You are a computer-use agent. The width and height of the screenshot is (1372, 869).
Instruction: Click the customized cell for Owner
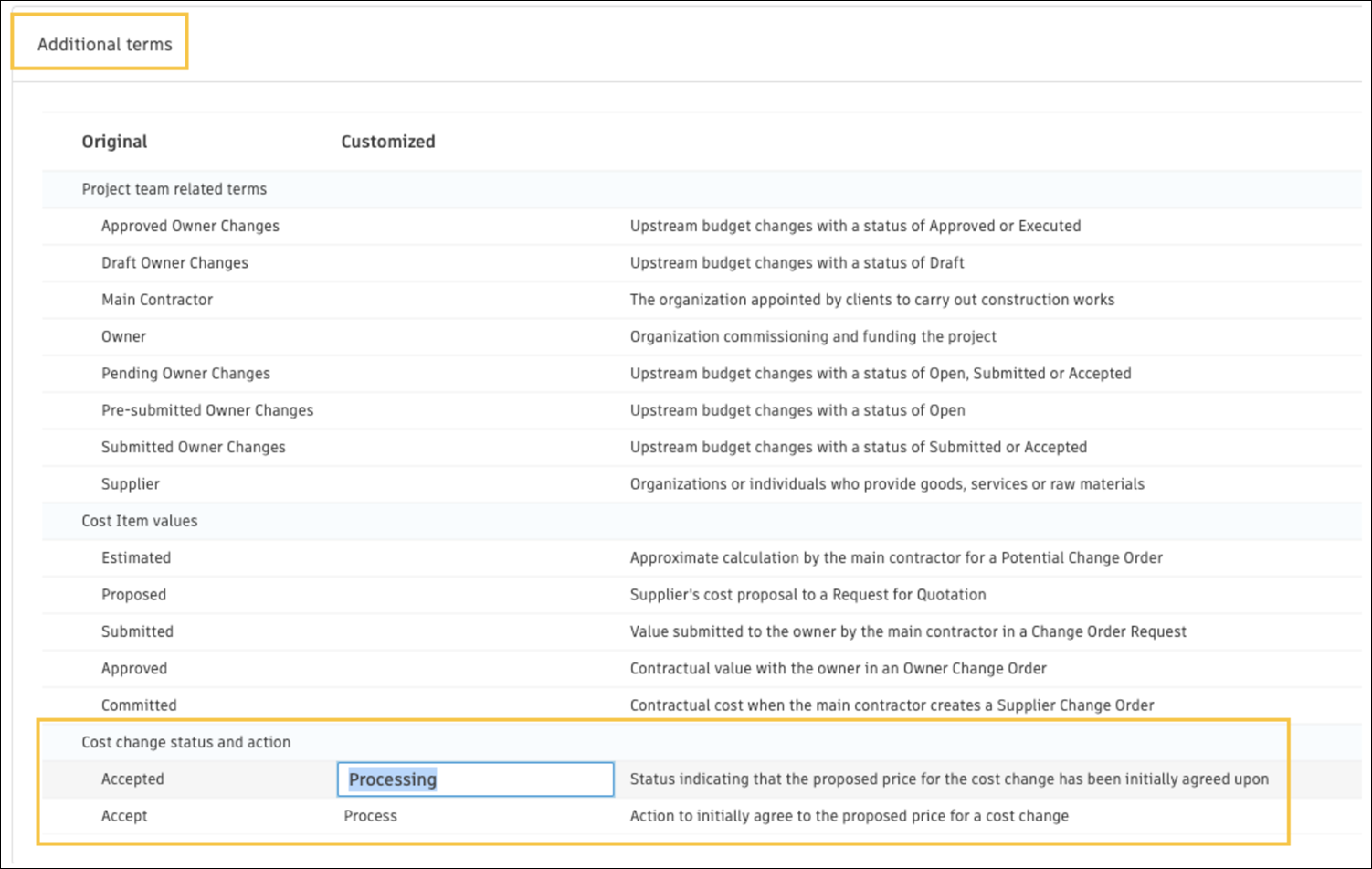(475, 336)
